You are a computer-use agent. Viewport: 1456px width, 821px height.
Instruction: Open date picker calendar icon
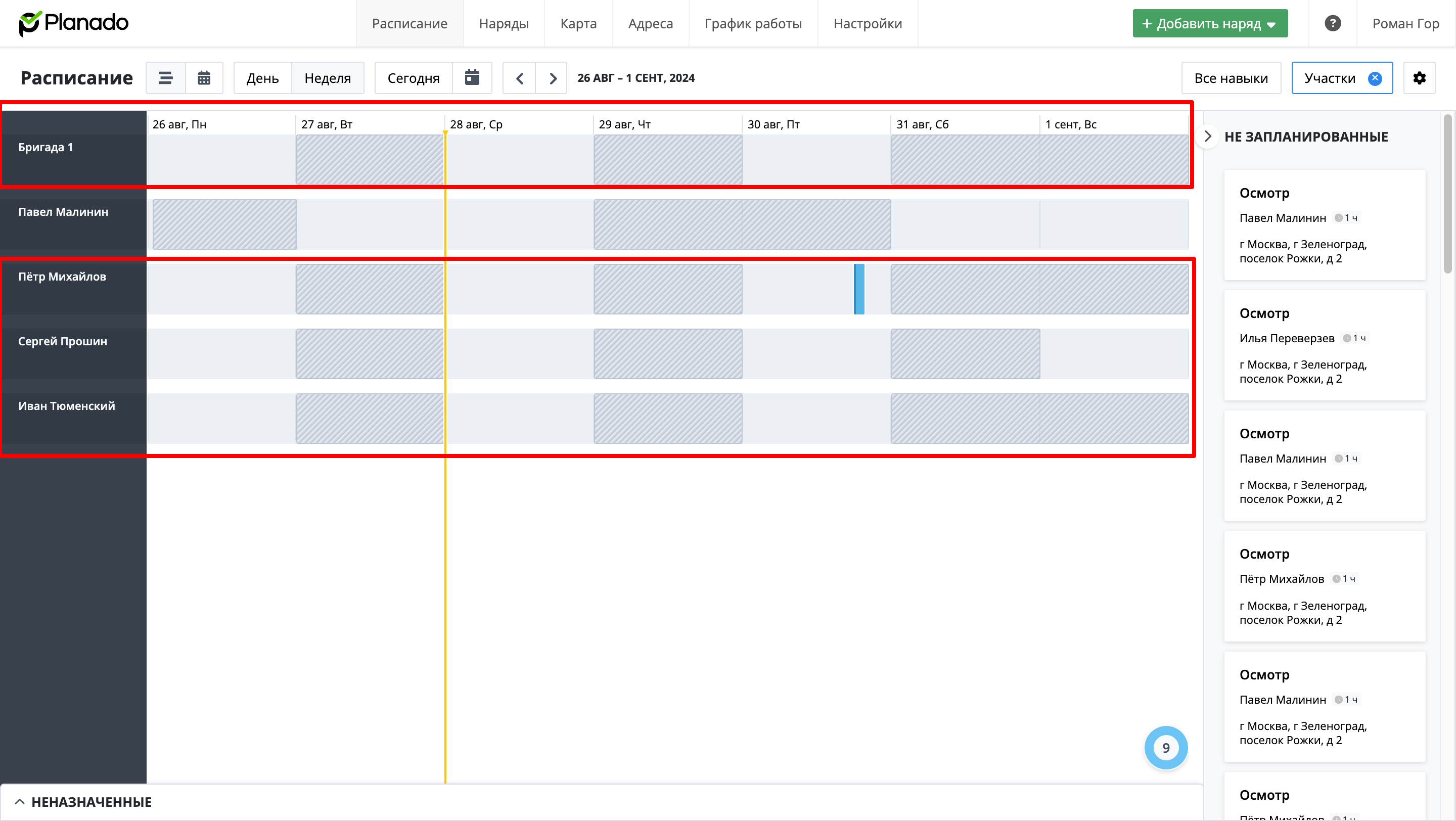(x=472, y=78)
